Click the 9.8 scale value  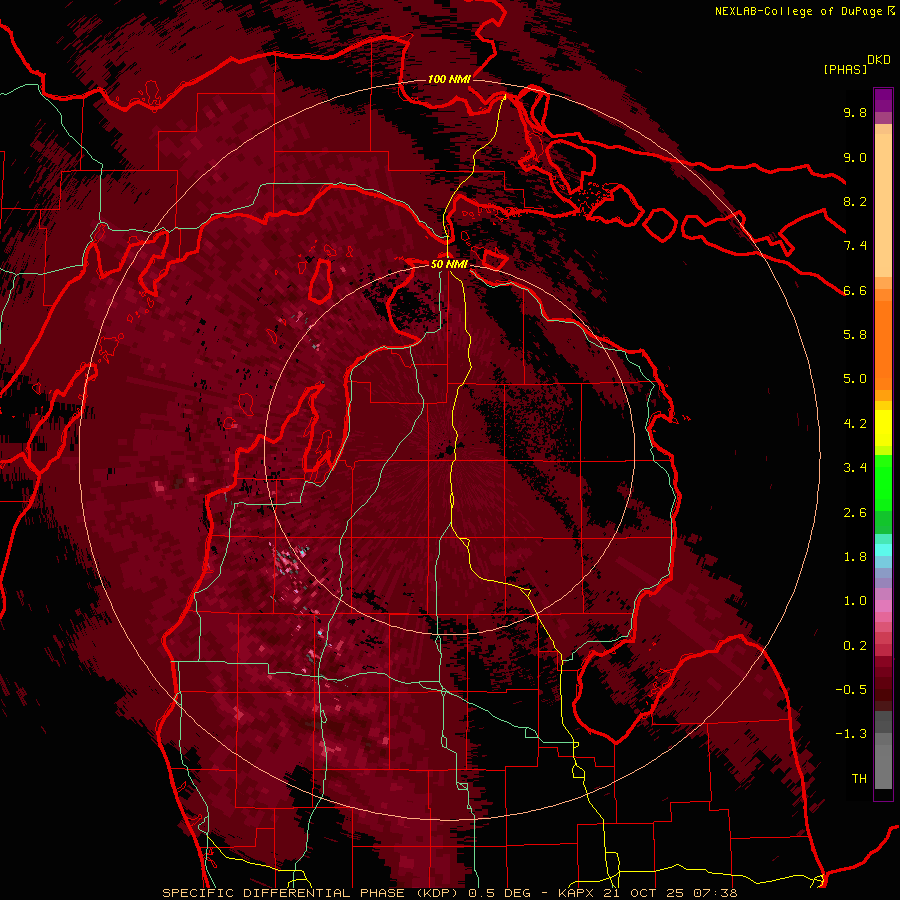855,112
